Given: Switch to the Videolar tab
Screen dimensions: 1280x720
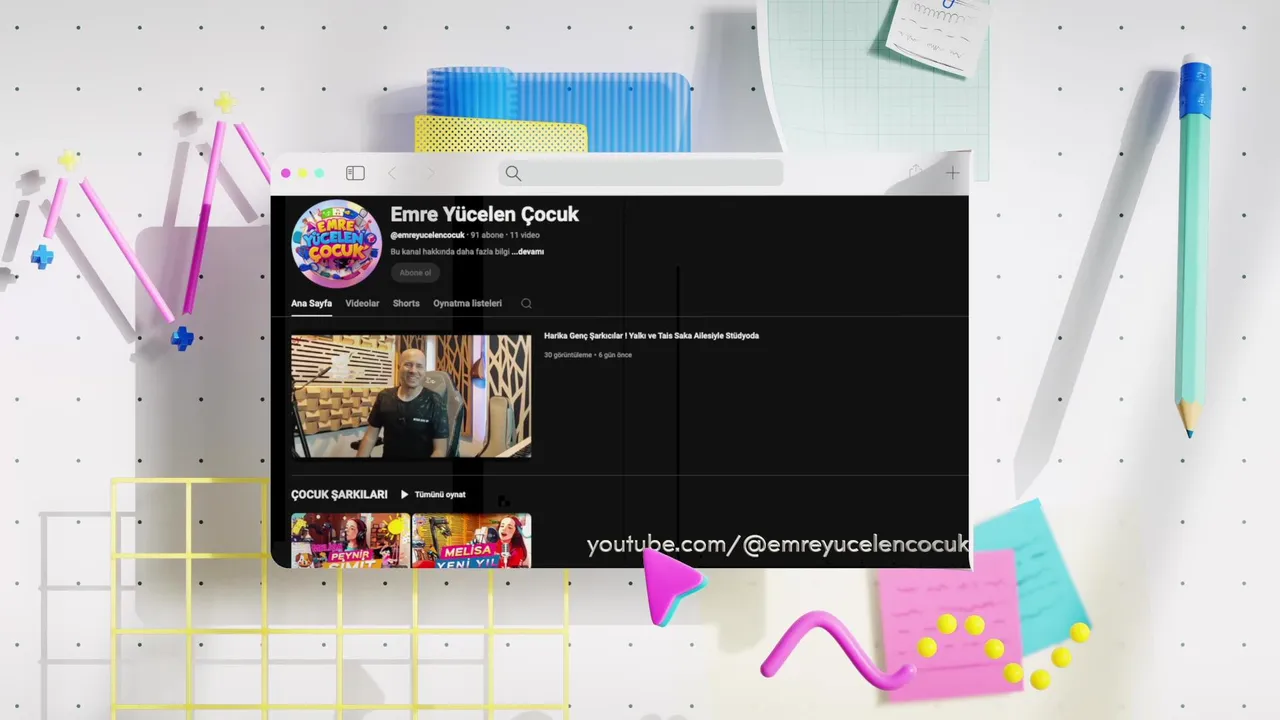Looking at the screenshot, I should pyautogui.click(x=362, y=303).
